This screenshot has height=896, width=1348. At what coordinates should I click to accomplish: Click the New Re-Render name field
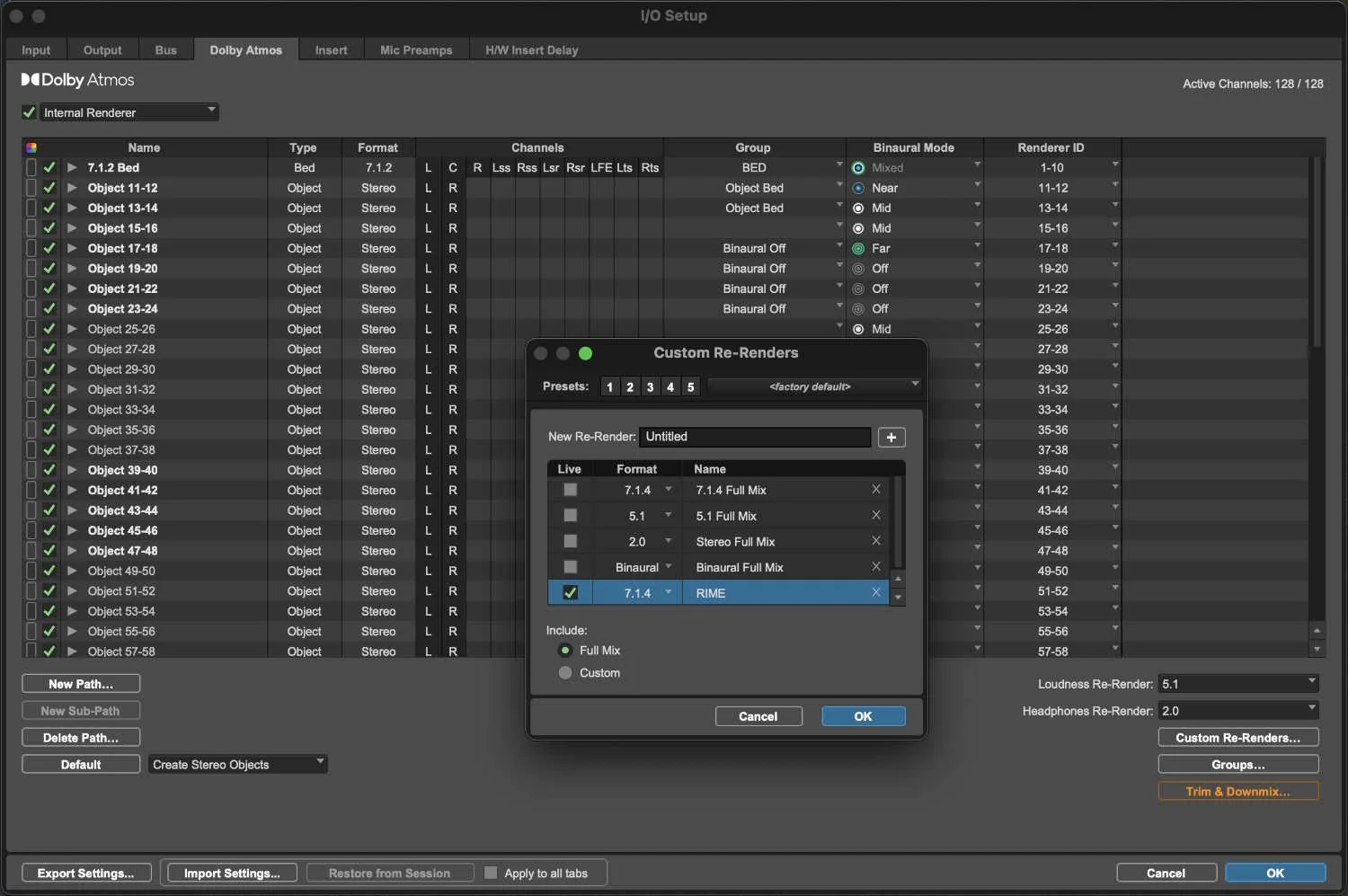click(x=755, y=437)
